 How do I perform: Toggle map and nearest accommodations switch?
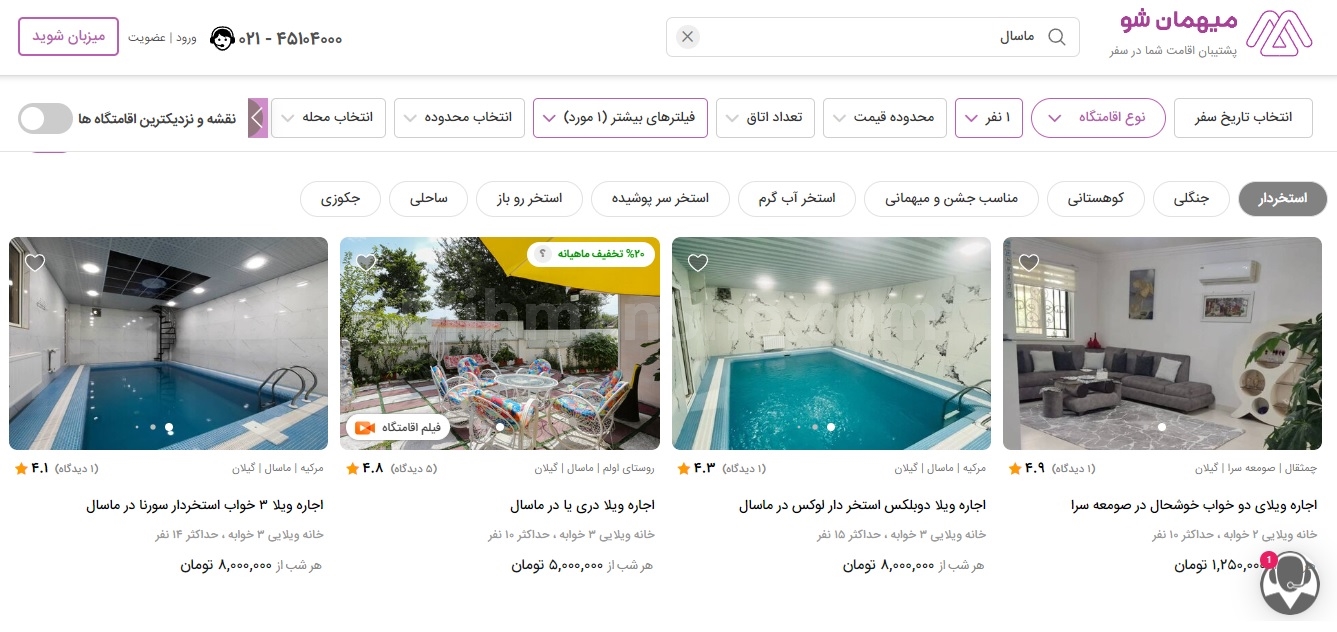(x=45, y=118)
